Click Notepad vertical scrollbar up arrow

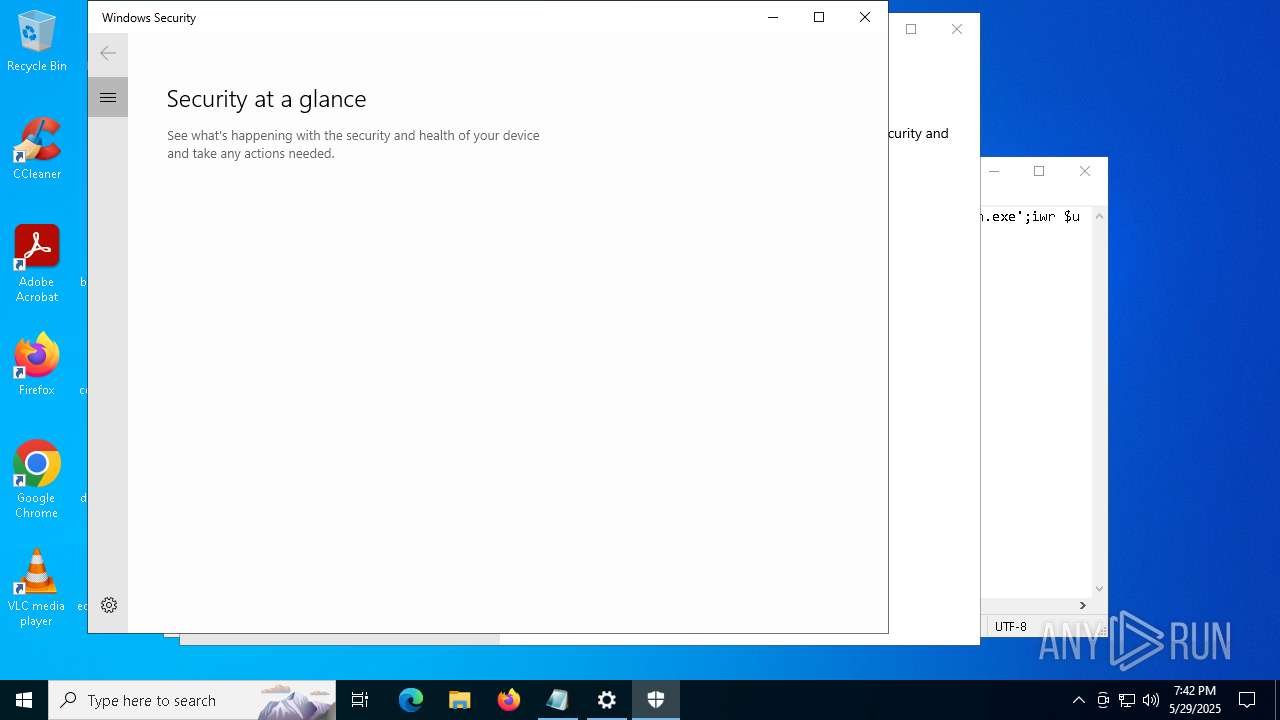(x=1099, y=216)
